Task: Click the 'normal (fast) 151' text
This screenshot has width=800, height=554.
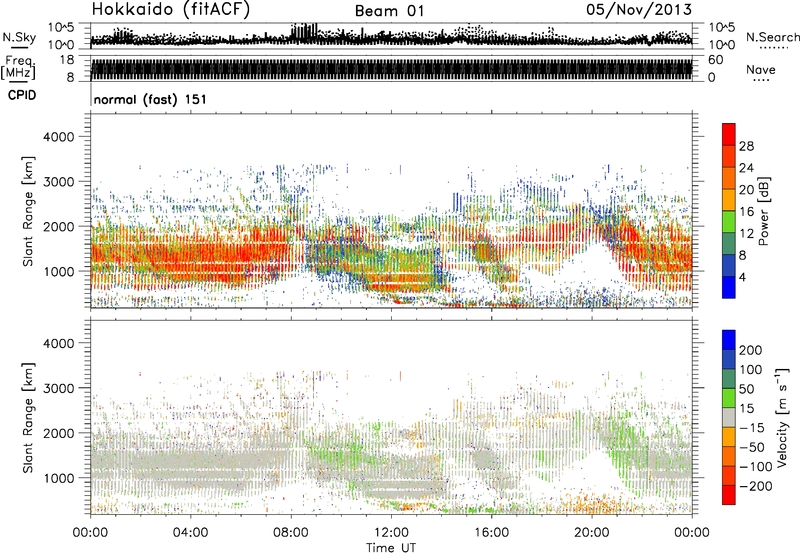Action: coord(151,99)
